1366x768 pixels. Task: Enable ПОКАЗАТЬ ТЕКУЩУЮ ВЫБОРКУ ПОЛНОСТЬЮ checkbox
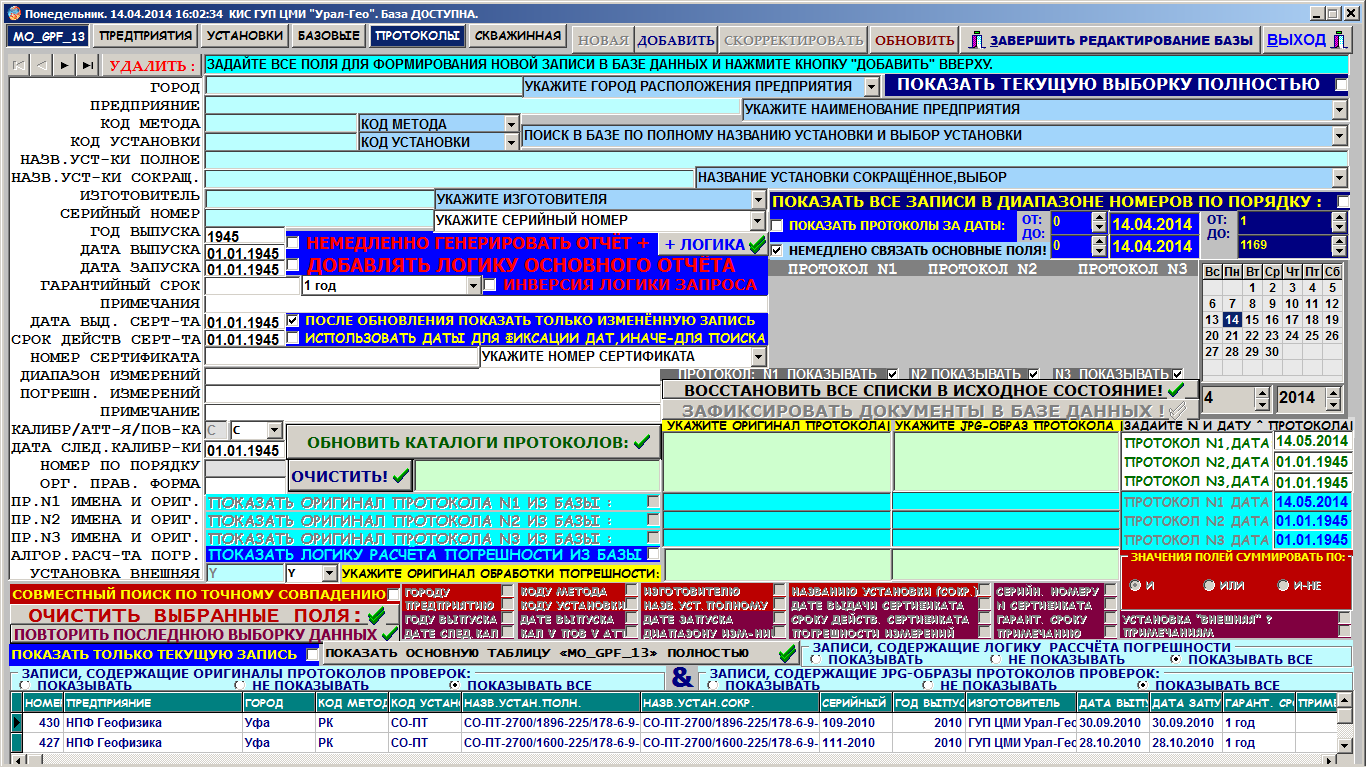[1342, 85]
